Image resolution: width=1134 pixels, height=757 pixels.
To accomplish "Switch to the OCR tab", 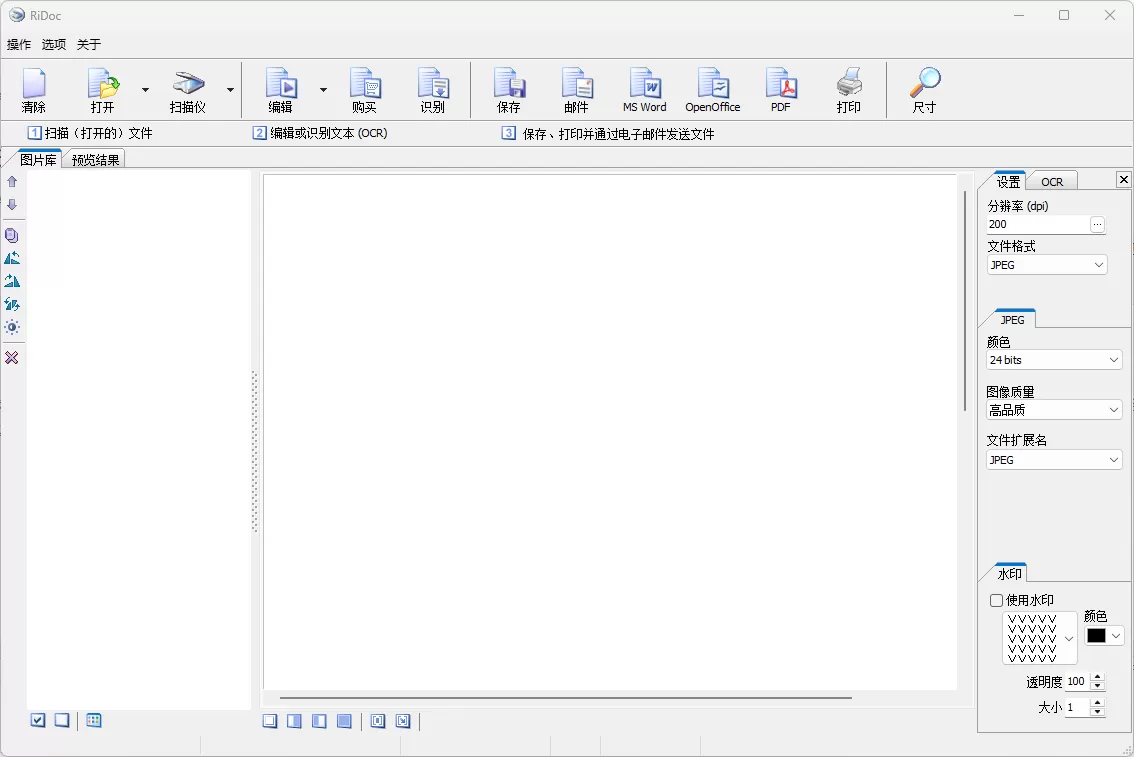I will pyautogui.click(x=1052, y=181).
